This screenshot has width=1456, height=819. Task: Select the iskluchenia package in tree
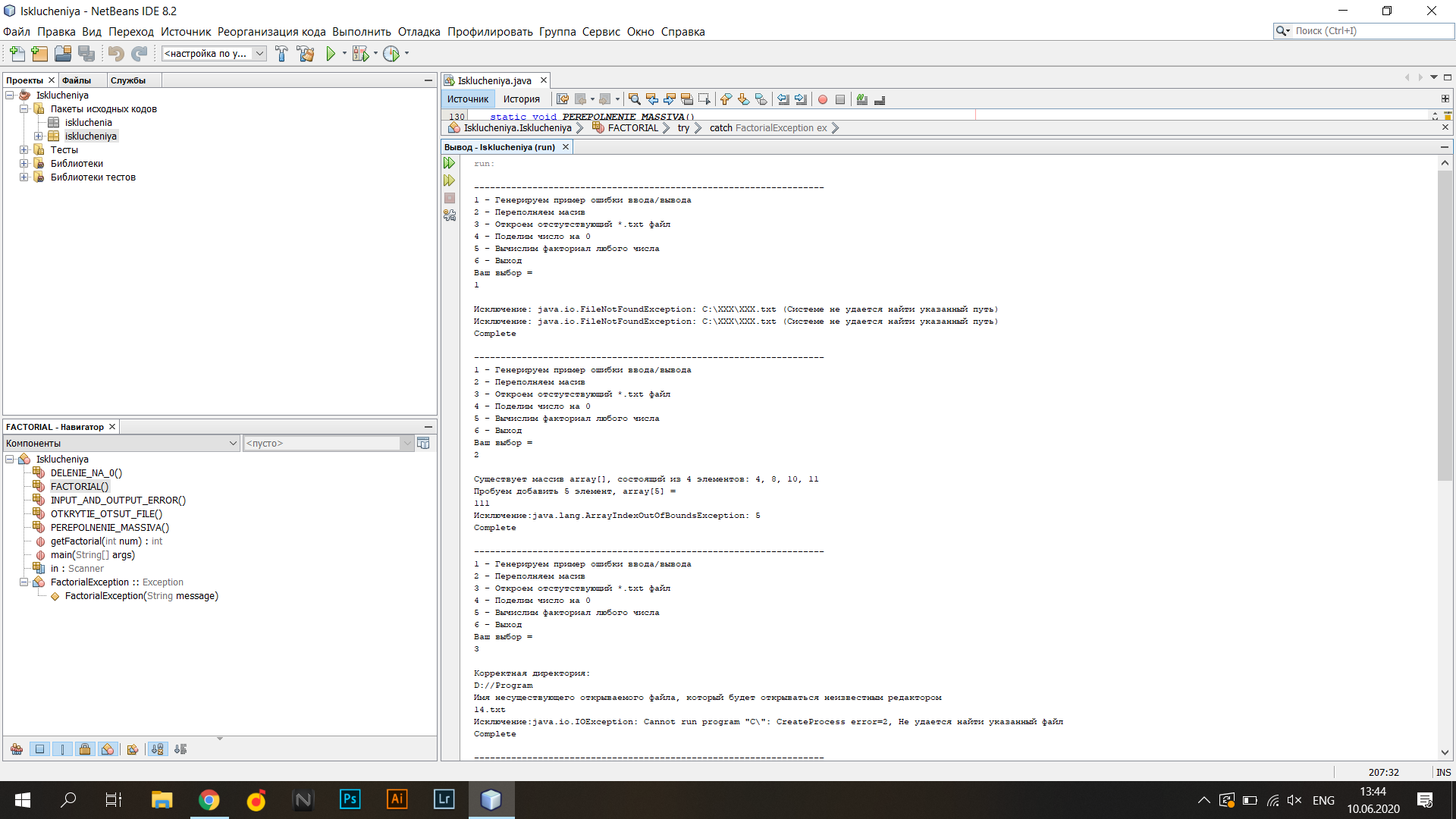(89, 123)
